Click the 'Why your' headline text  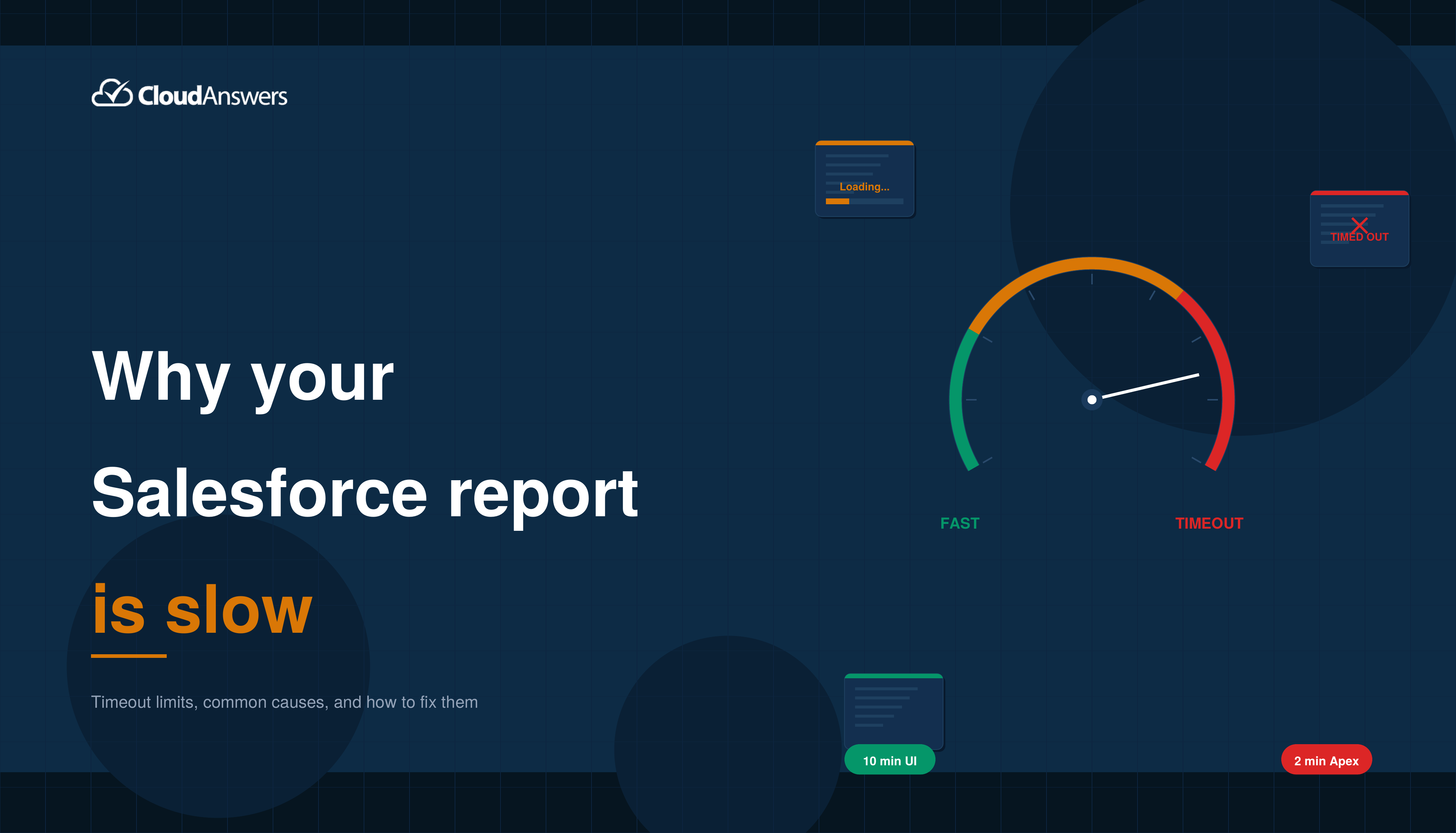tap(242, 378)
